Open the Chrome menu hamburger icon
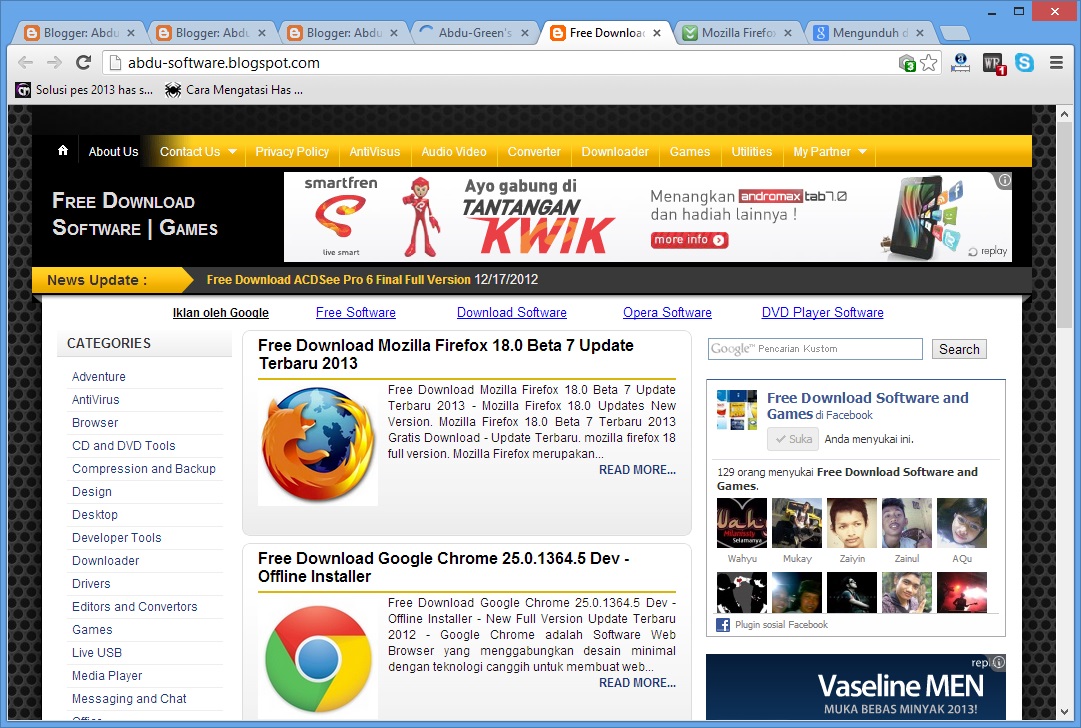 (1056, 63)
